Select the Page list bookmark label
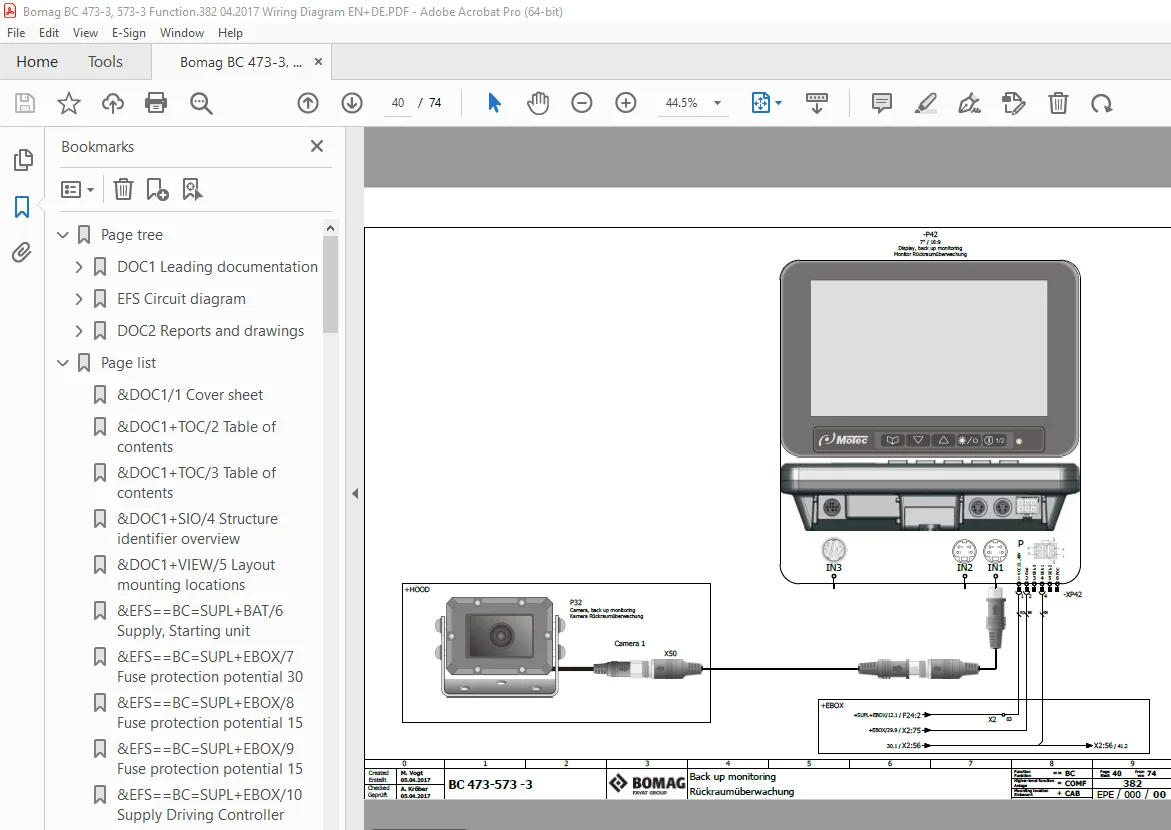This screenshot has height=830, width=1171. point(128,363)
